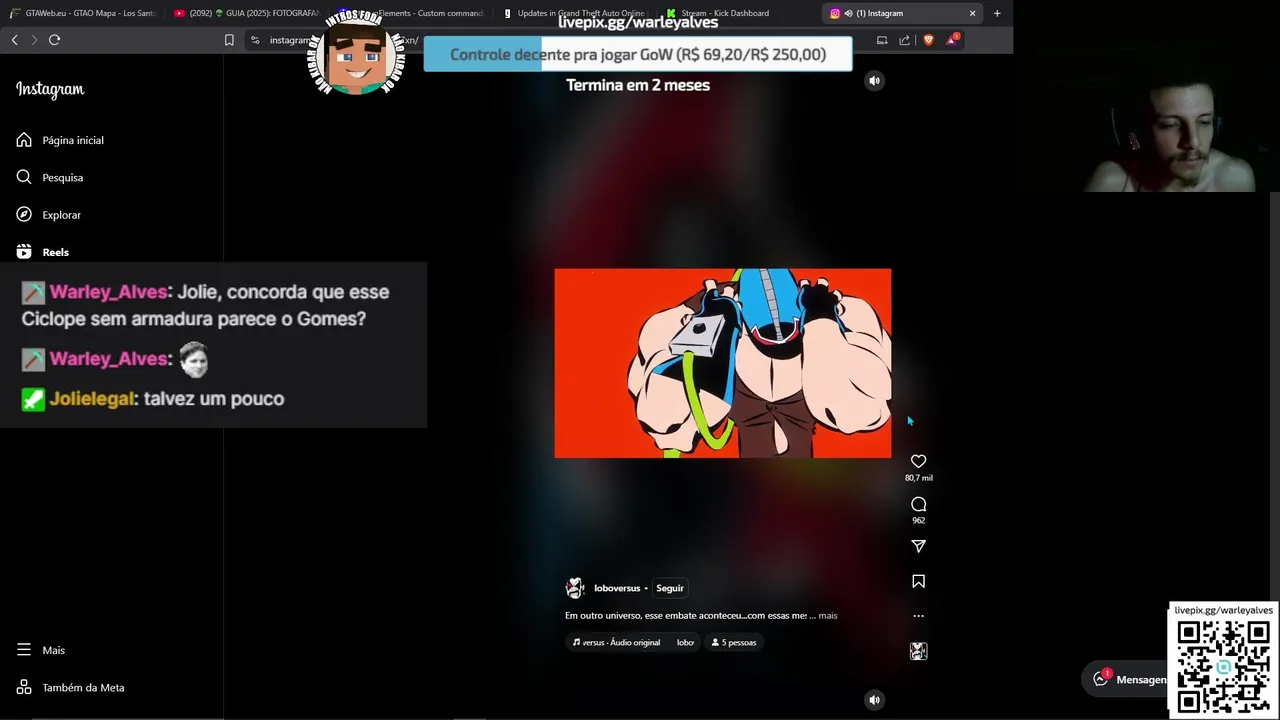
Task: Open loboversus profile name
Action: click(x=617, y=588)
